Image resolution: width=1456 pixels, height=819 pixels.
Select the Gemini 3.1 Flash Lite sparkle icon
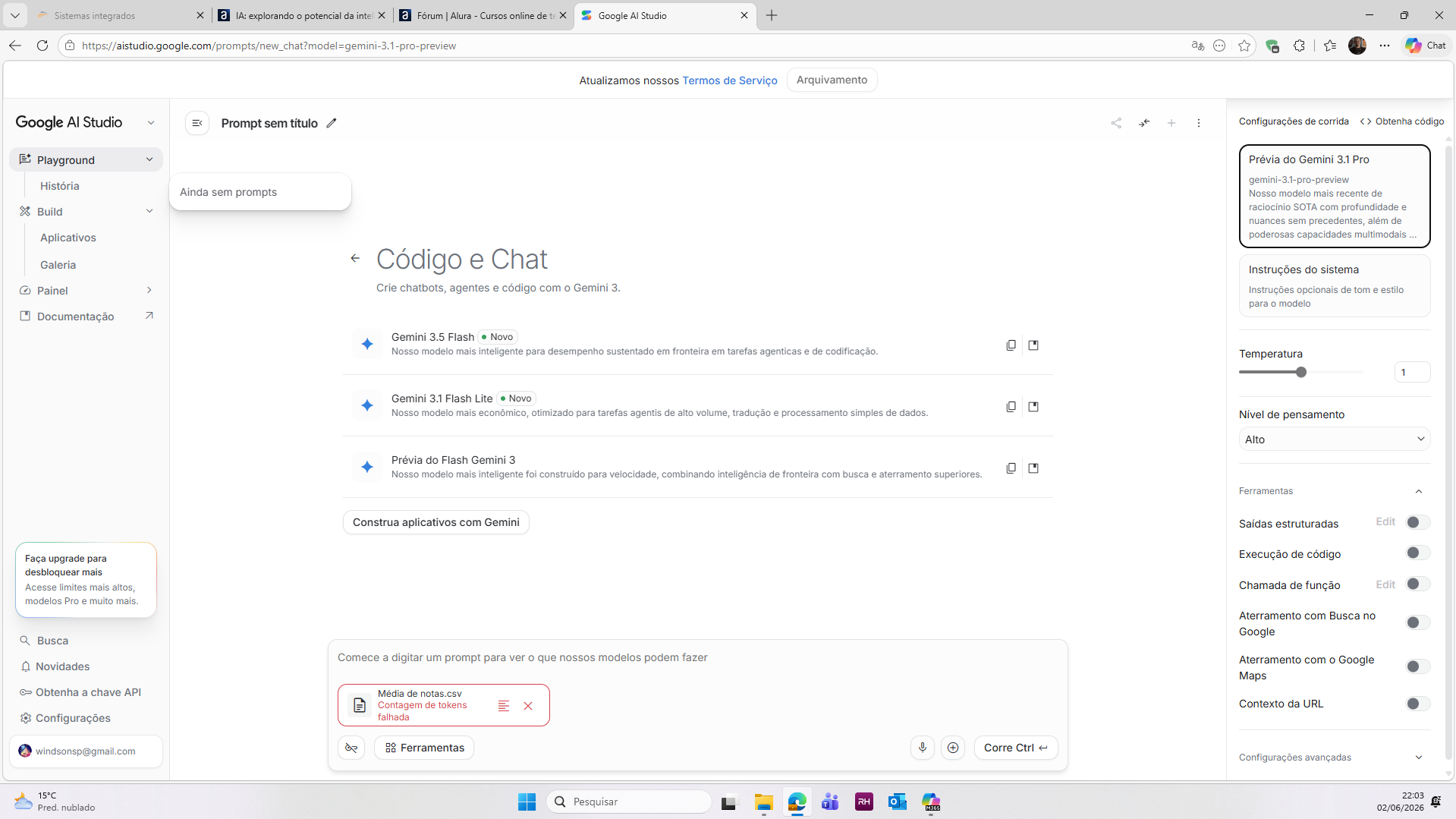point(367,405)
